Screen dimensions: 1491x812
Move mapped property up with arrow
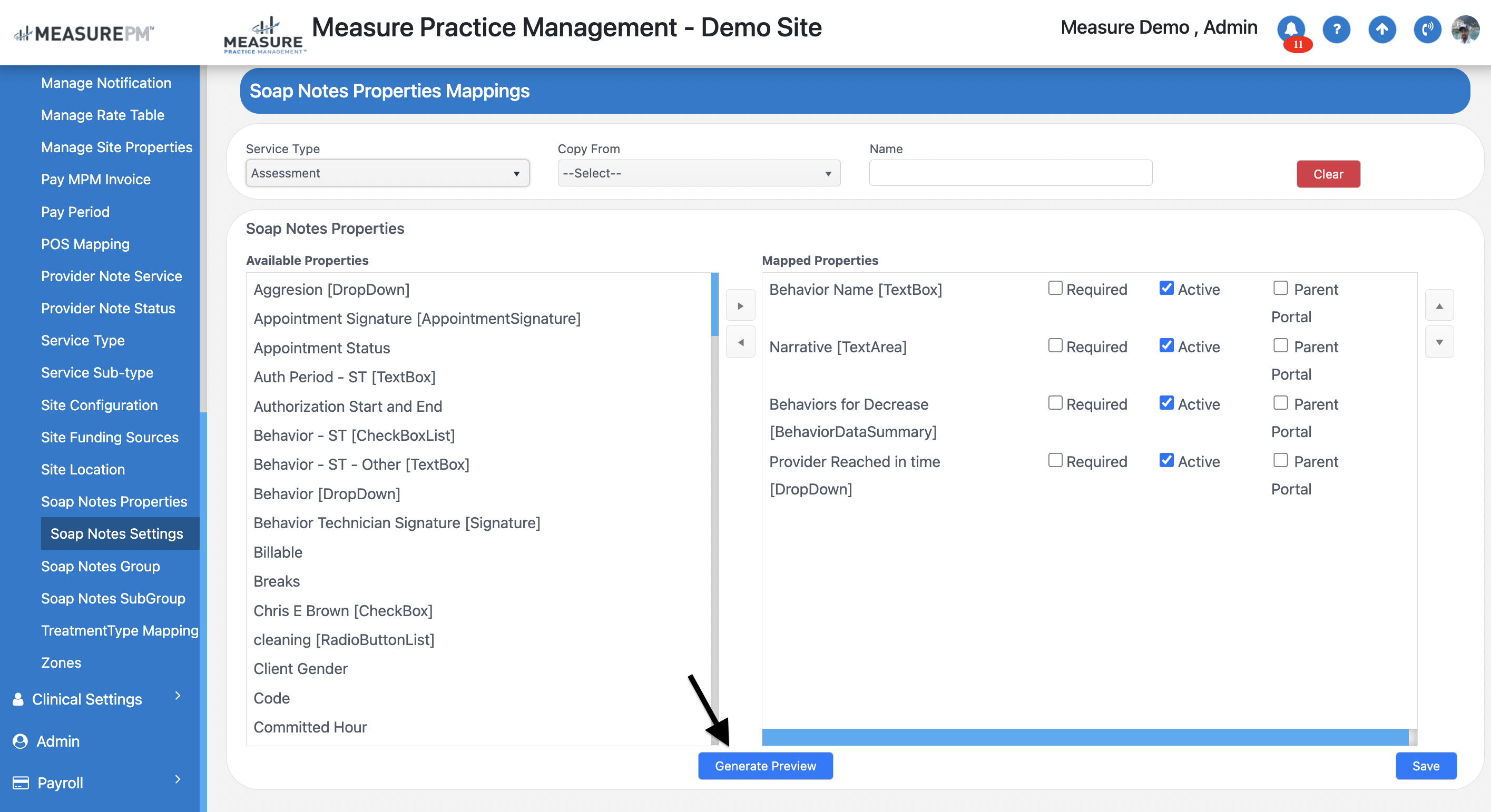[x=1439, y=305]
